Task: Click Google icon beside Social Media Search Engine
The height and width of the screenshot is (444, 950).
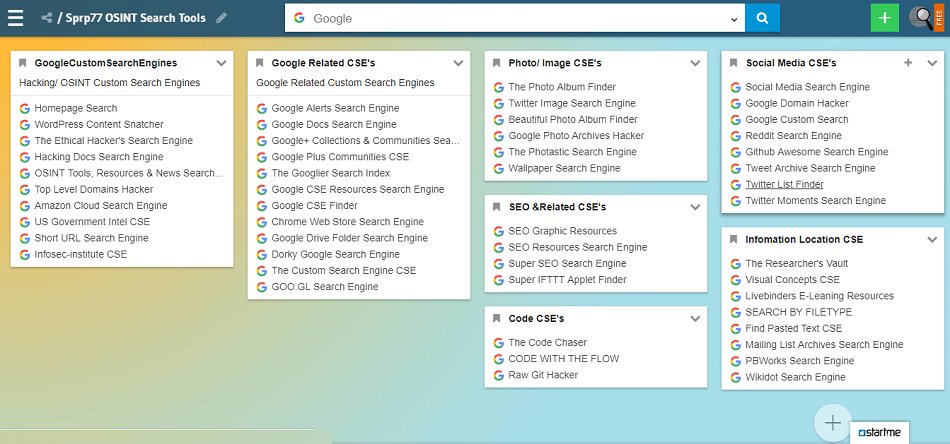Action: point(736,87)
